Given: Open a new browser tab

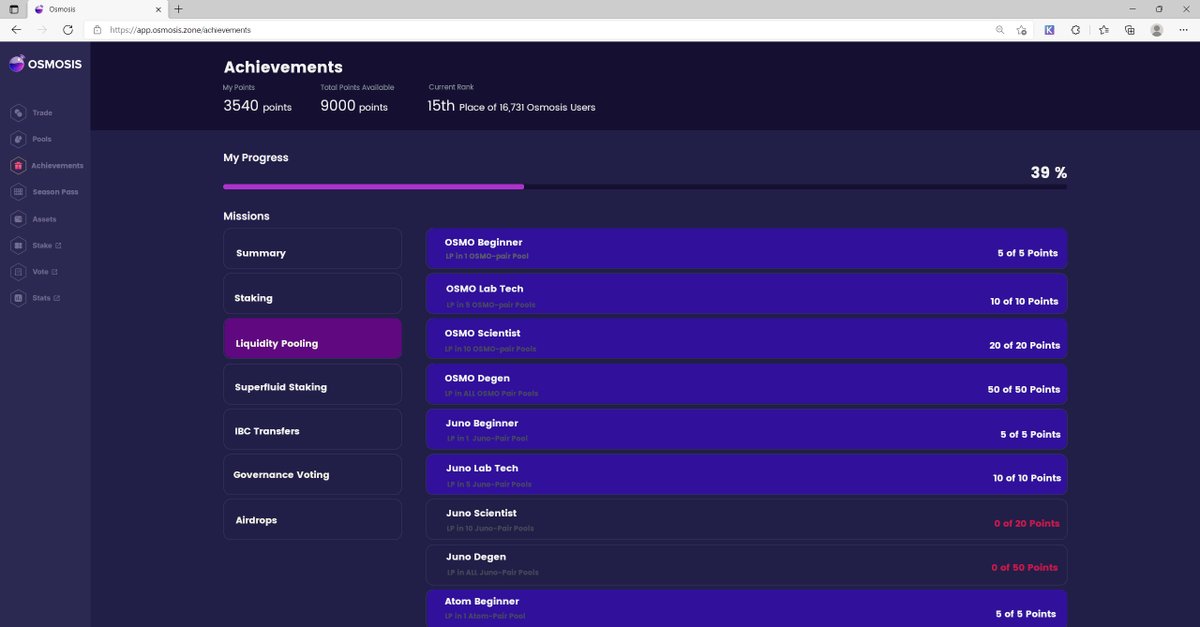Looking at the screenshot, I should 178,9.
